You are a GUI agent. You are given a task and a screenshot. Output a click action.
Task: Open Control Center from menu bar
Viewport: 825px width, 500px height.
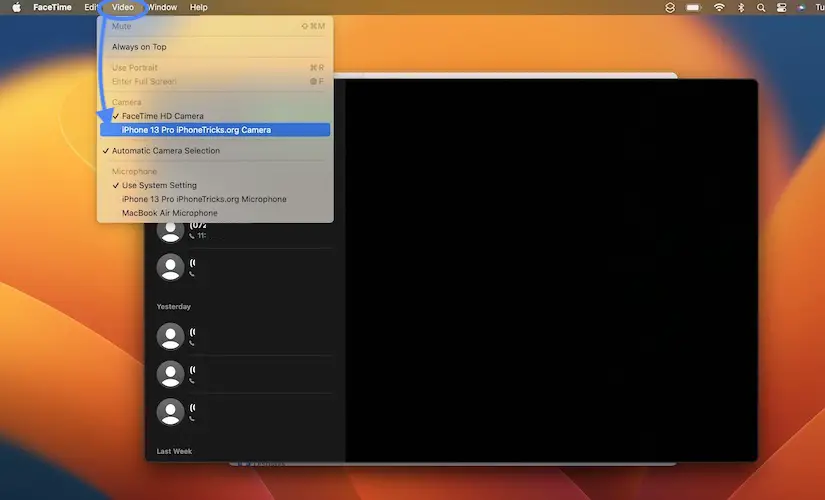coord(783,7)
